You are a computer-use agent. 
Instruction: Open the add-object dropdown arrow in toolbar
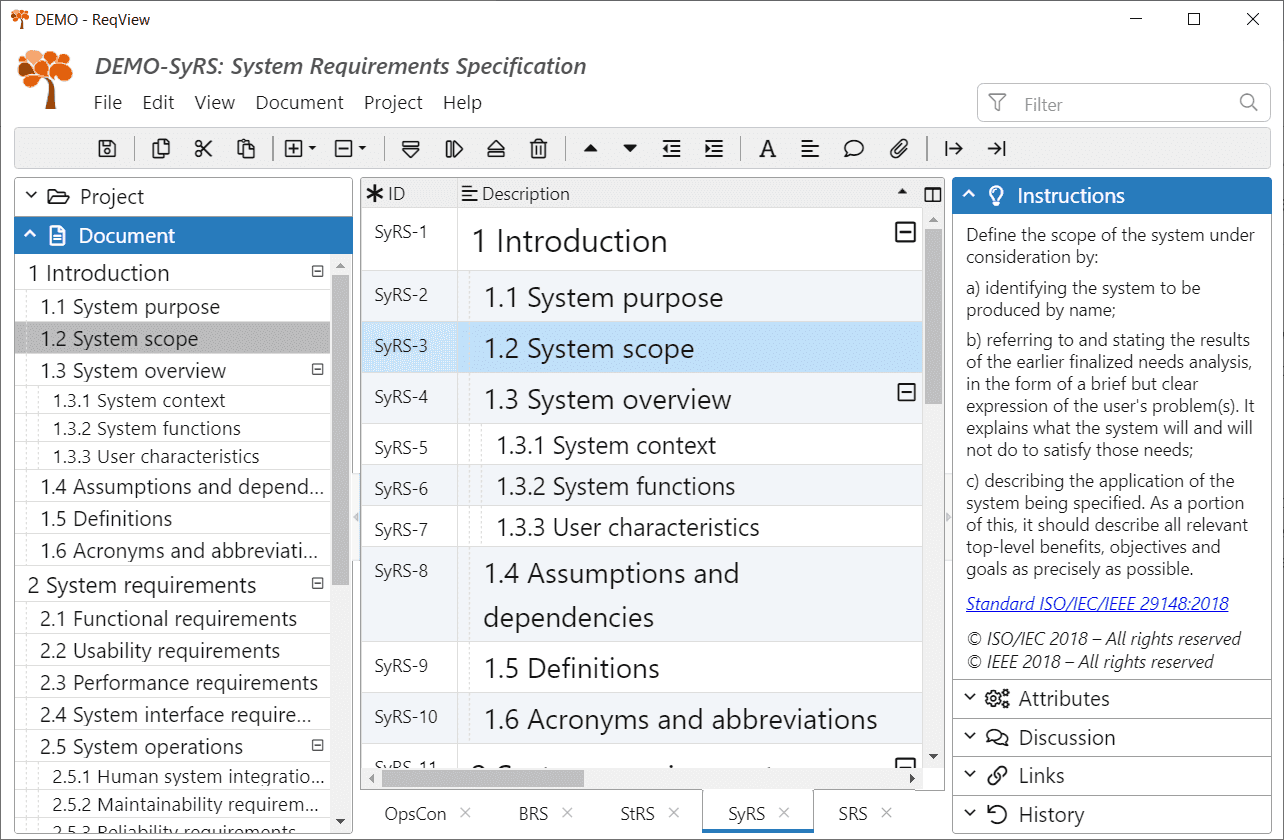tap(312, 149)
